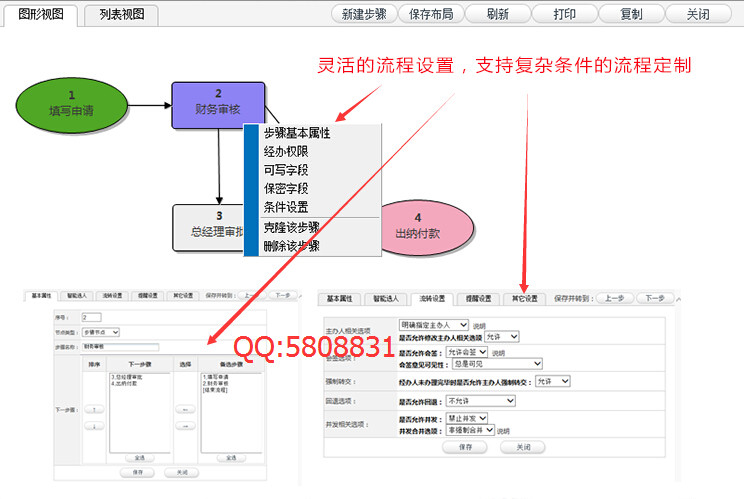Select the green node 1 填写申请
The height and width of the screenshot is (499, 744).
point(72,105)
